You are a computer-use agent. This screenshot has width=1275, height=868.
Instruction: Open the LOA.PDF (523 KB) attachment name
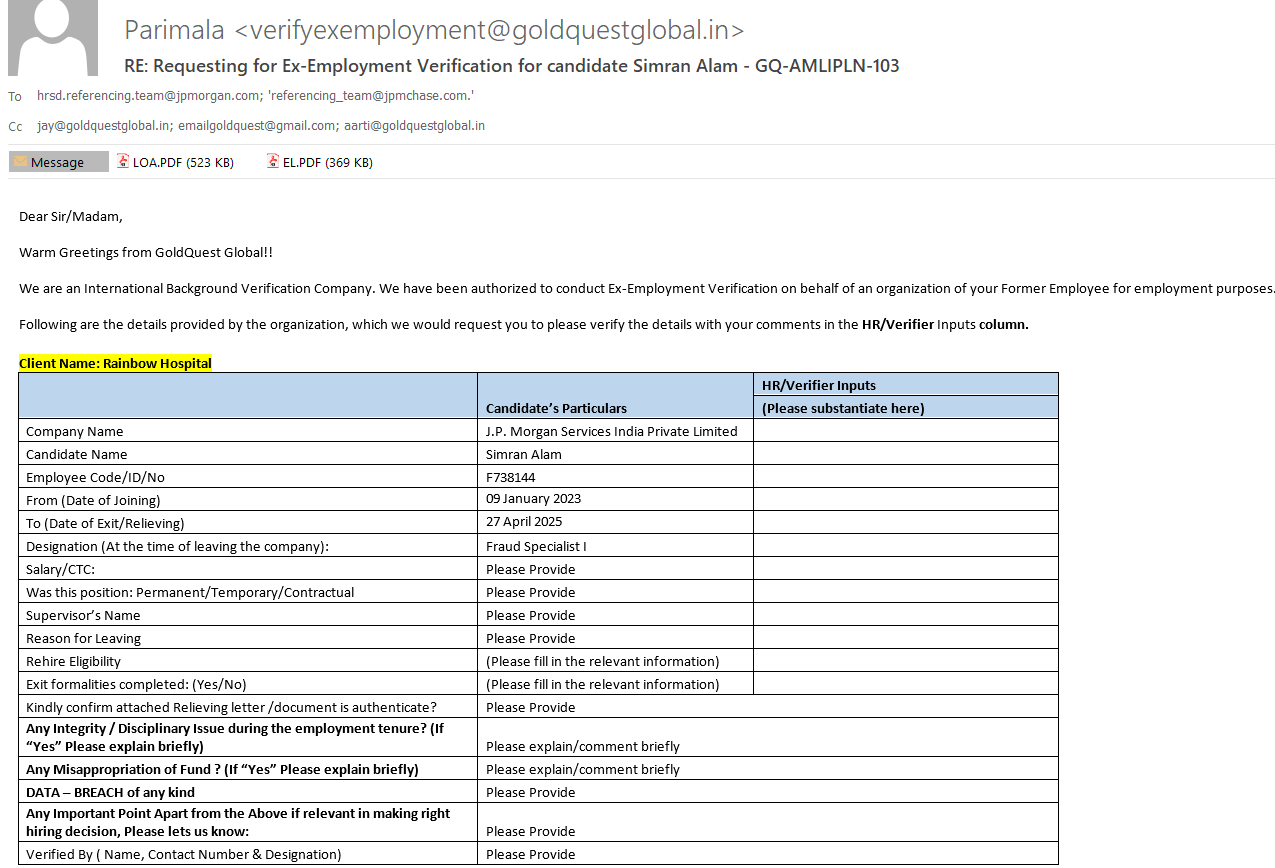click(x=183, y=162)
